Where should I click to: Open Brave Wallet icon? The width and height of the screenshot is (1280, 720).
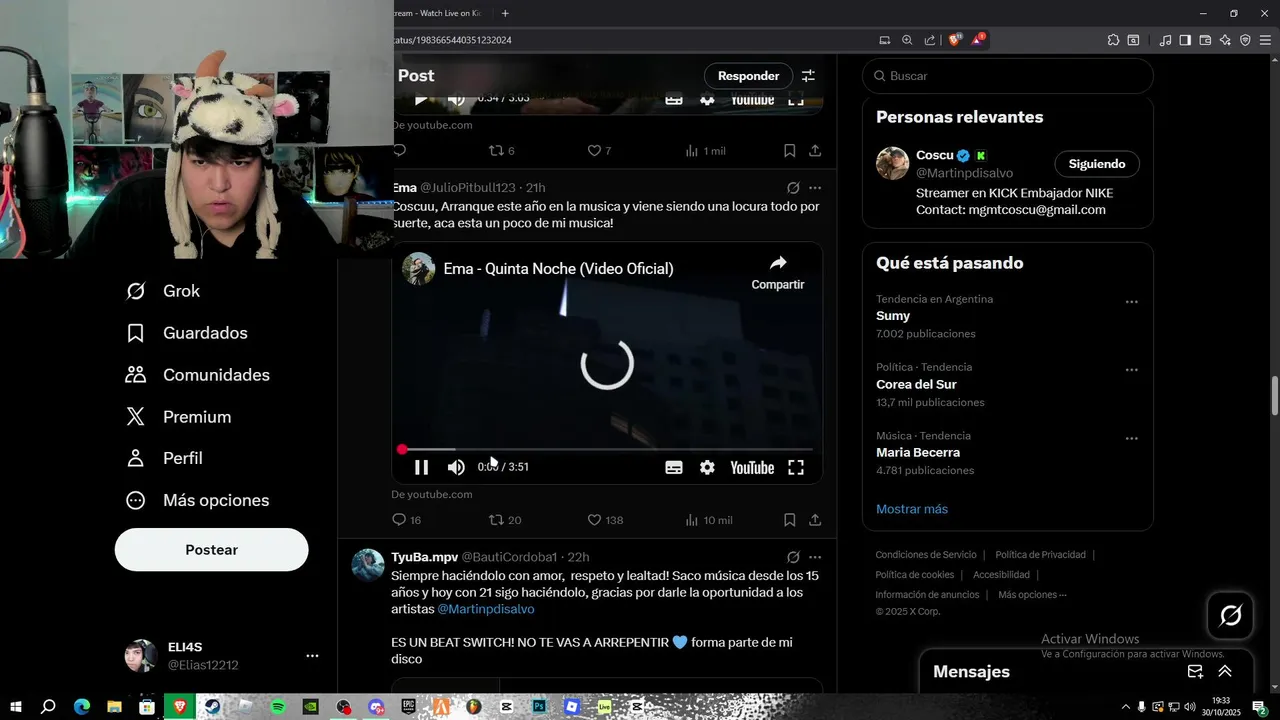[1205, 40]
